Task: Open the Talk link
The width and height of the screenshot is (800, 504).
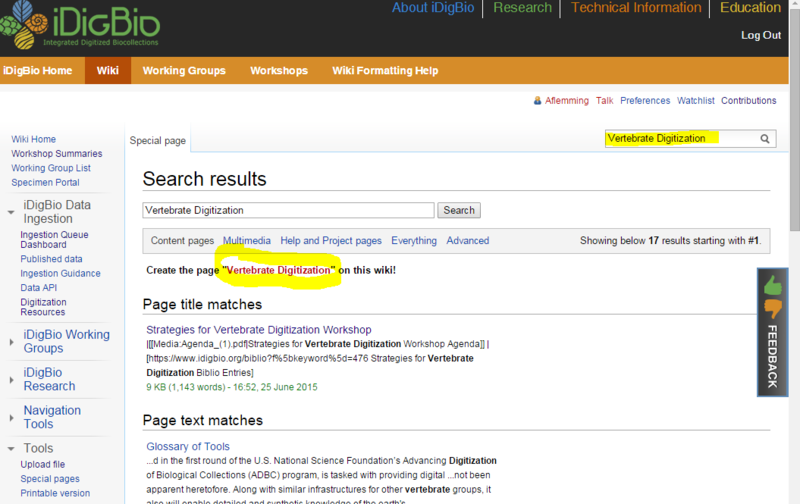Action: pyautogui.click(x=604, y=100)
